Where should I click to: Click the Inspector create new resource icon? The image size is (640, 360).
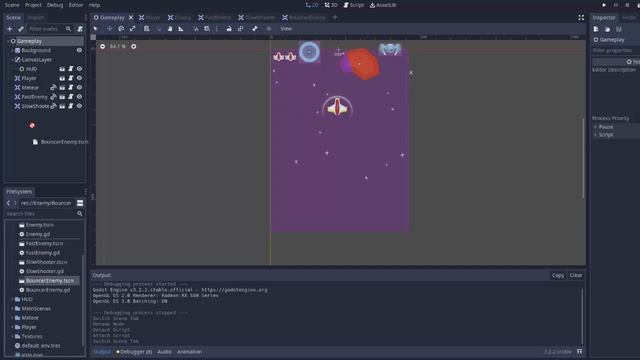(x=596, y=29)
